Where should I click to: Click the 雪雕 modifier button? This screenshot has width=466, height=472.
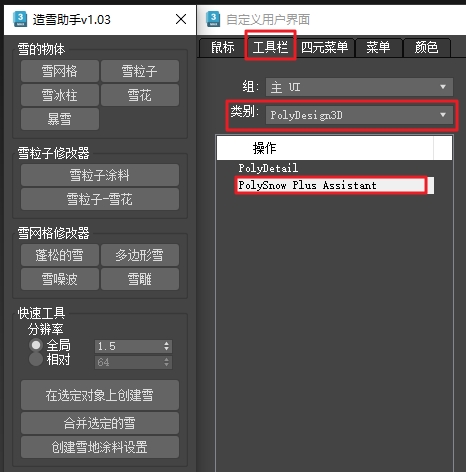(140, 279)
